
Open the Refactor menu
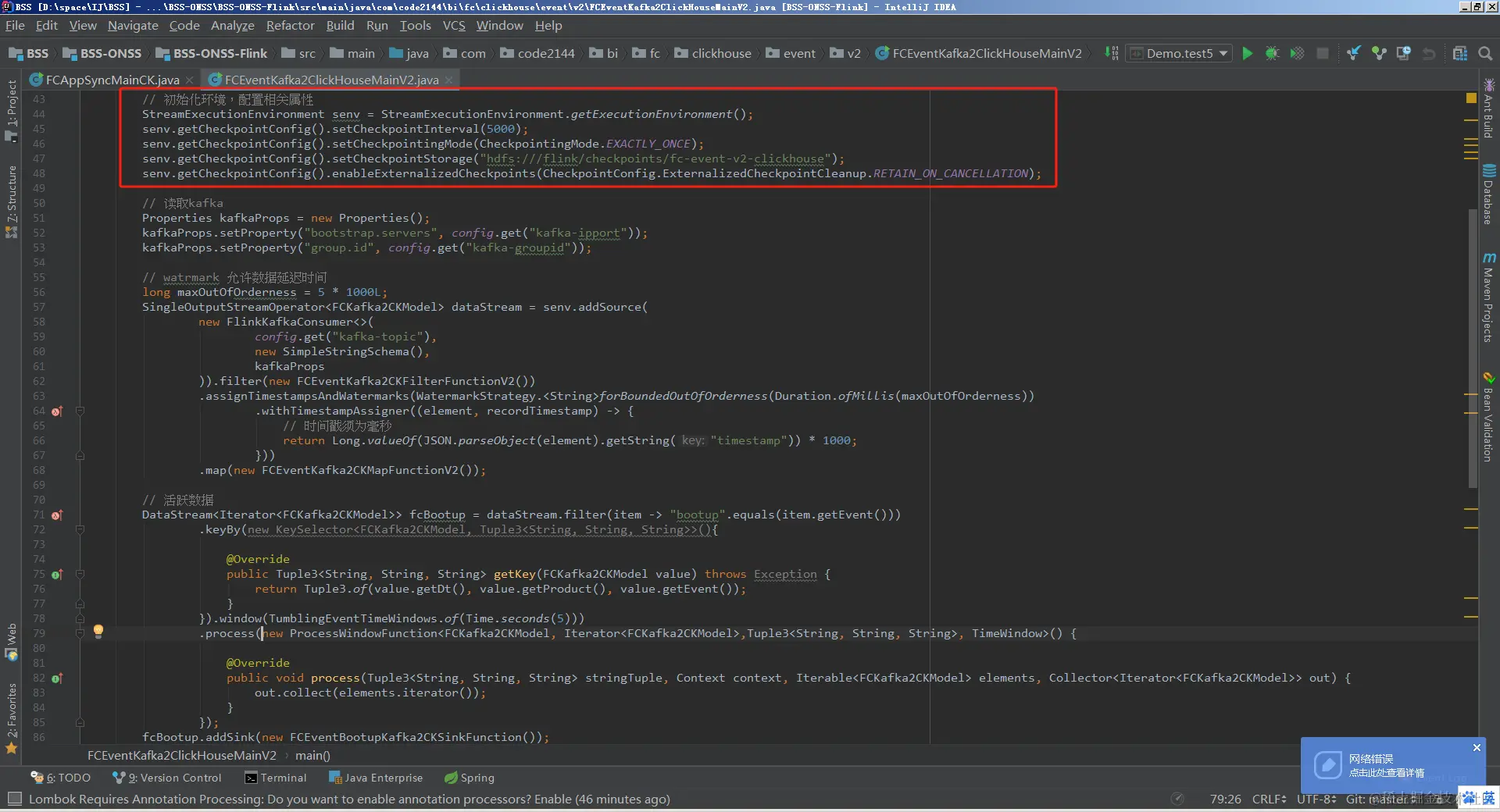(x=290, y=25)
